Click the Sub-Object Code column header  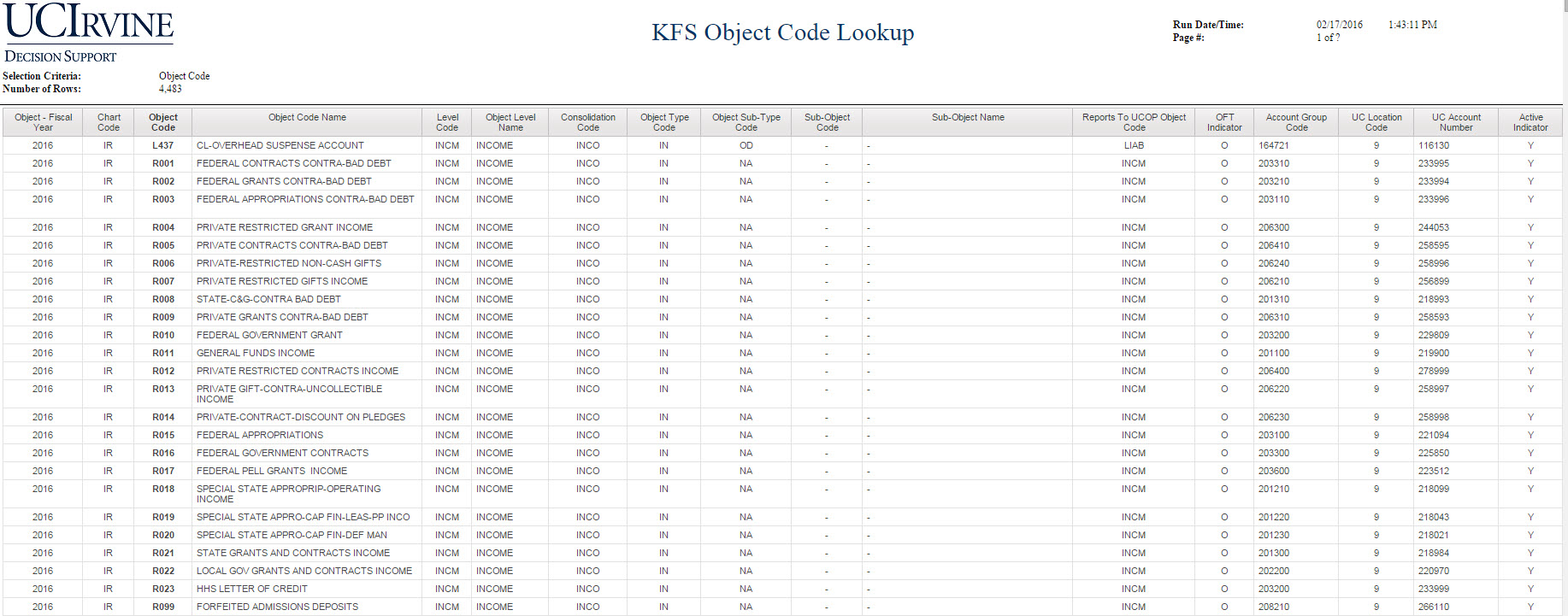(827, 122)
